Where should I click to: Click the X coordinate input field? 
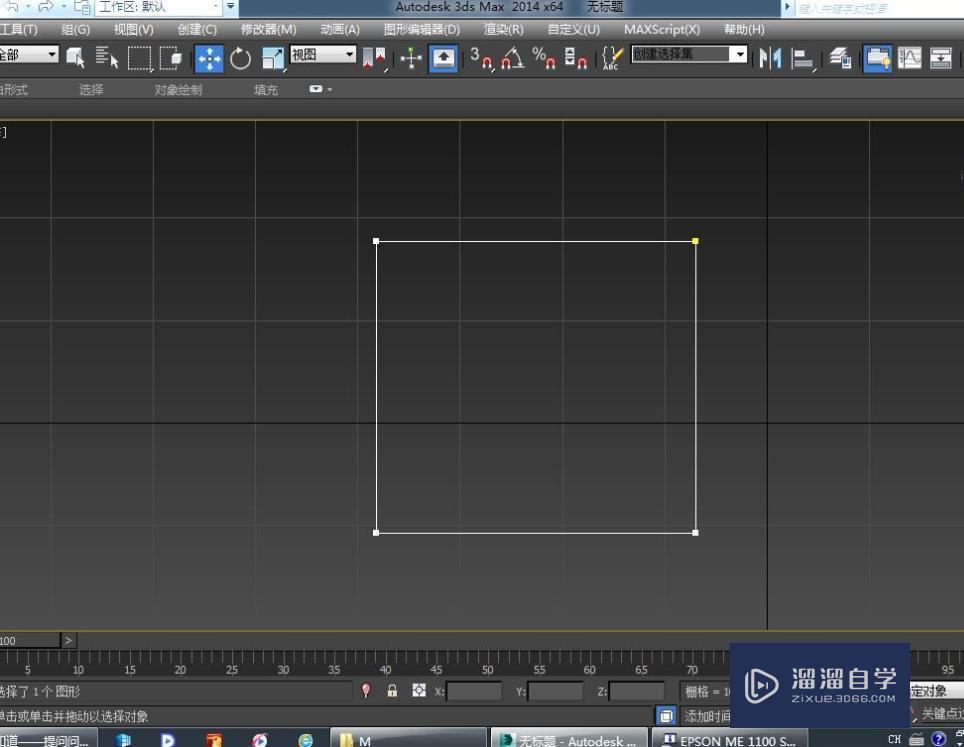474,691
